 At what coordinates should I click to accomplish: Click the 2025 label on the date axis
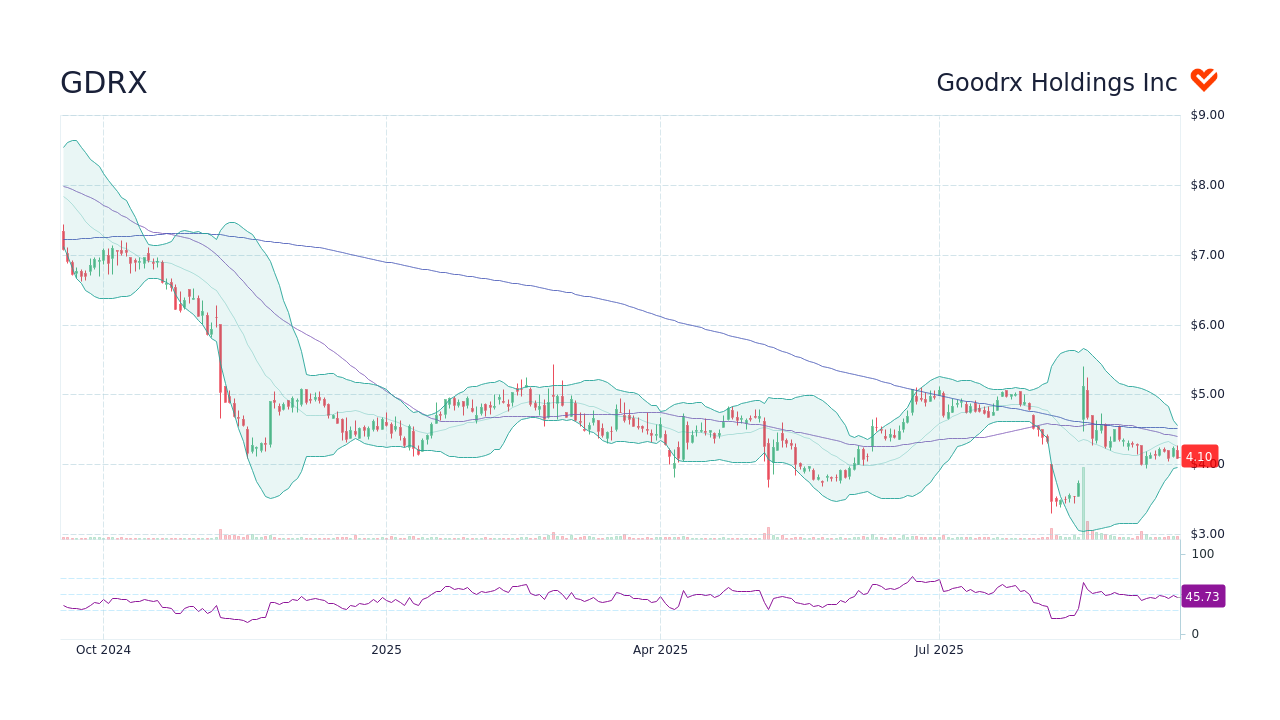385,649
